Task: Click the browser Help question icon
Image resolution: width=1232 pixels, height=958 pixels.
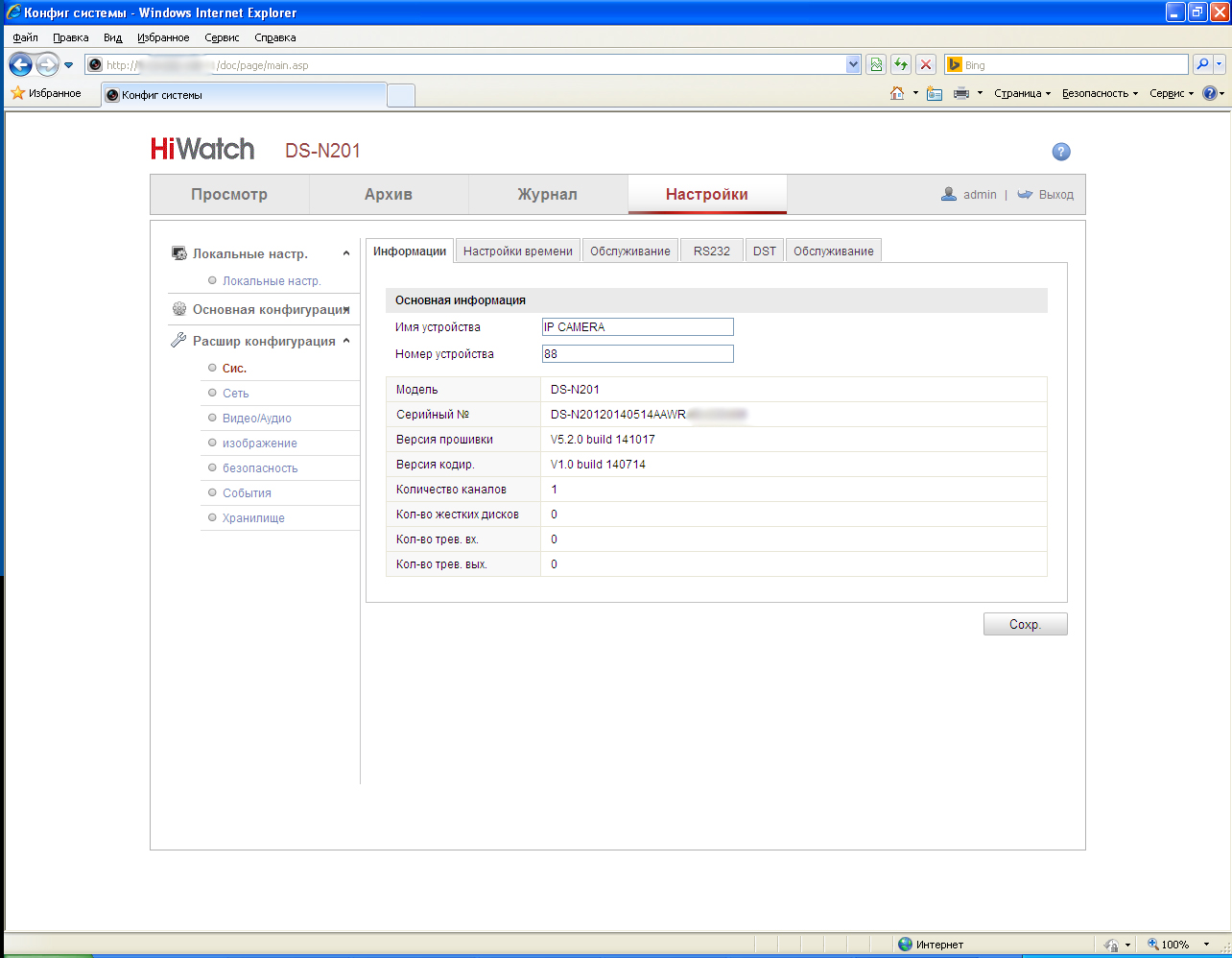Action: coord(1209,93)
